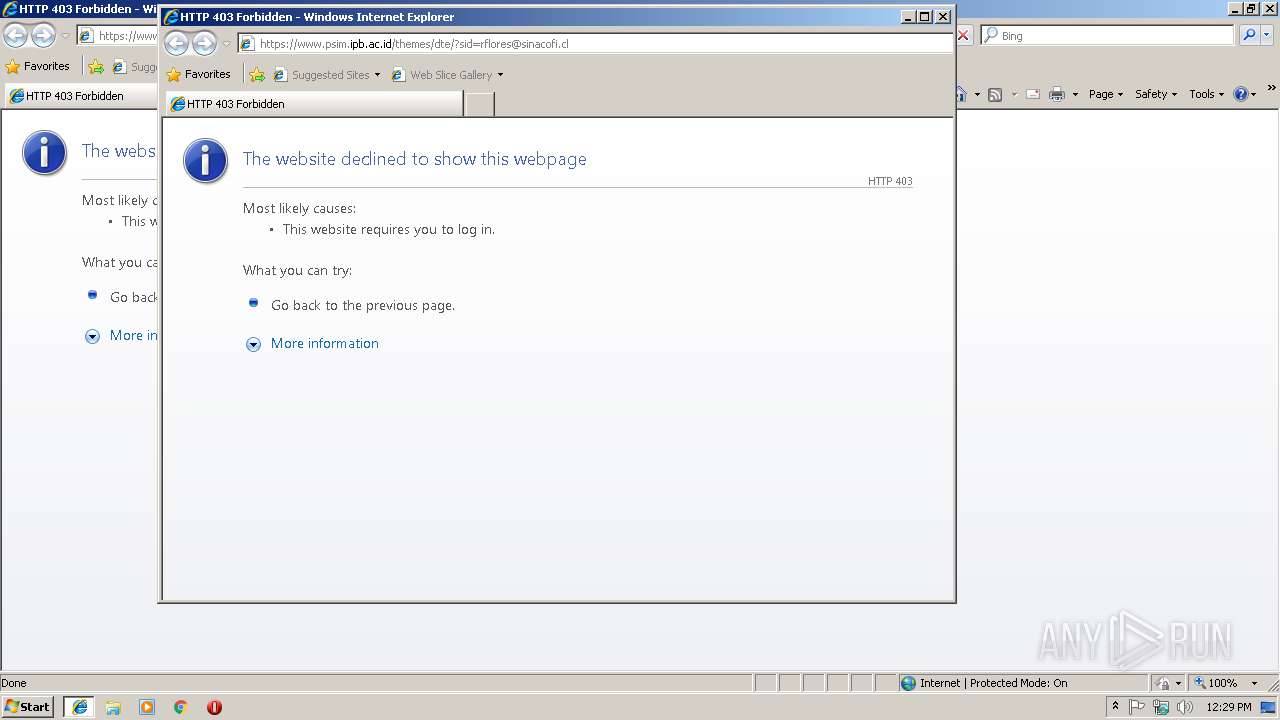1280x720 pixels.
Task: Click Add to Favorites Bar icon in front window
Action: (257, 75)
